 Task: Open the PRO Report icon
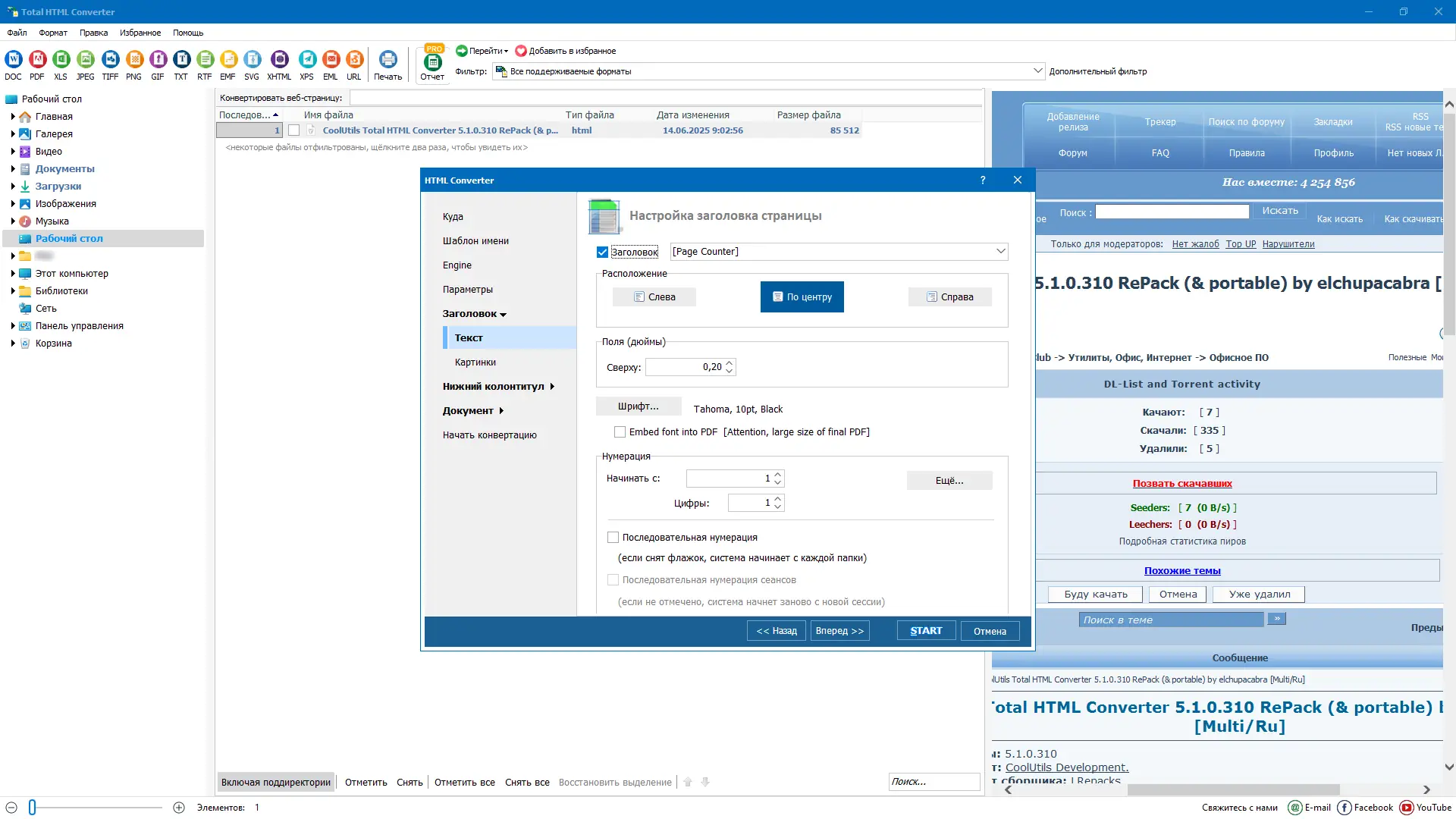coord(432,63)
